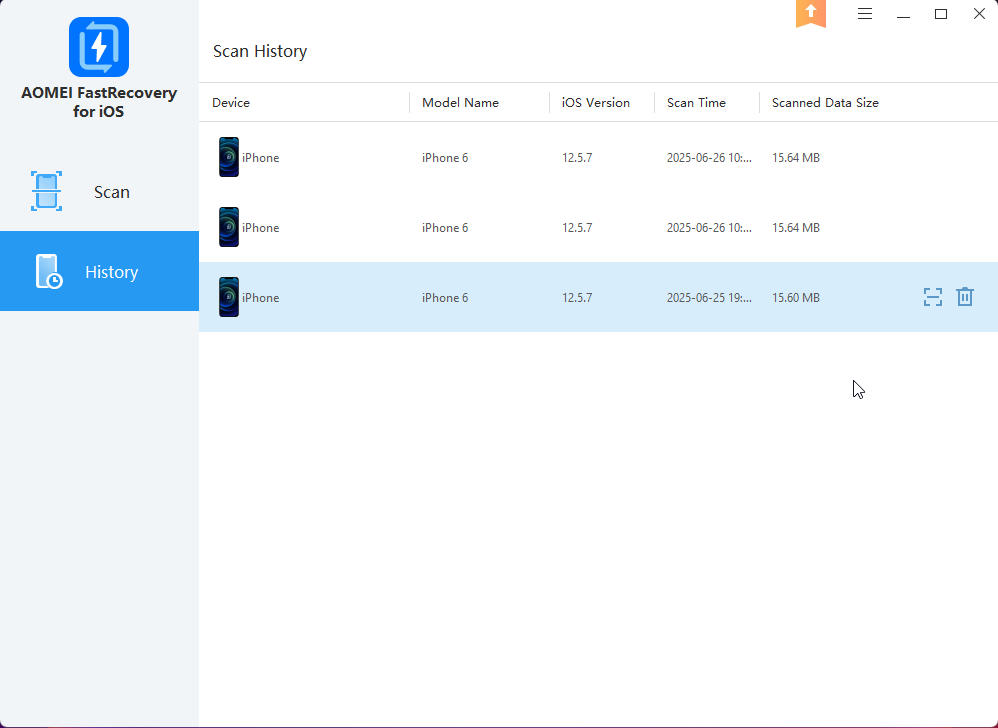Screen dimensions: 998x728
Task: Click the 2025-06-25 19: scan time
Action: pyautogui.click(x=709, y=298)
